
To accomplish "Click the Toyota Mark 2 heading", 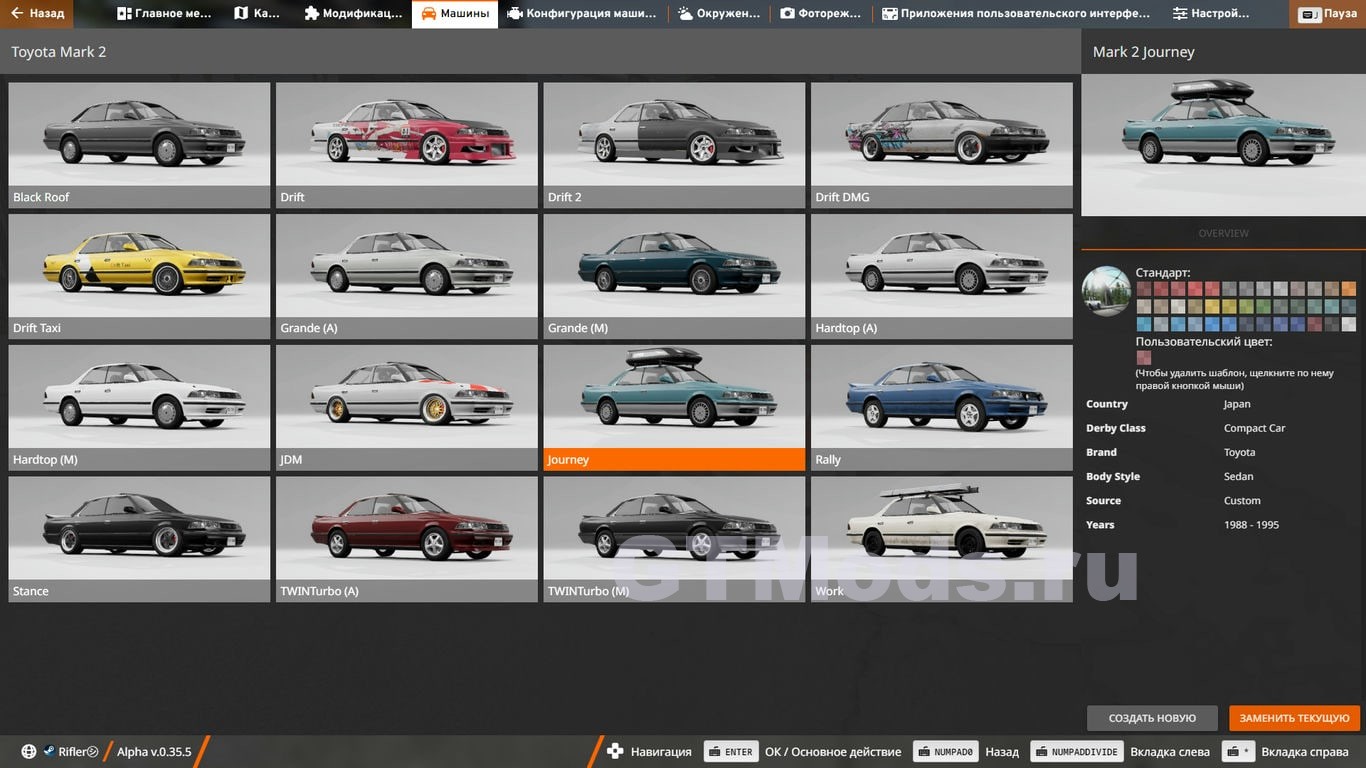I will (x=59, y=52).
